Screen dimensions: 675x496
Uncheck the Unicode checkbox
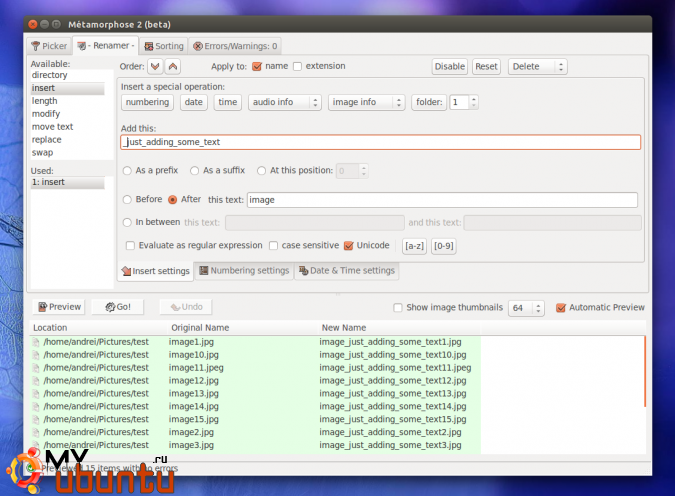tap(348, 245)
